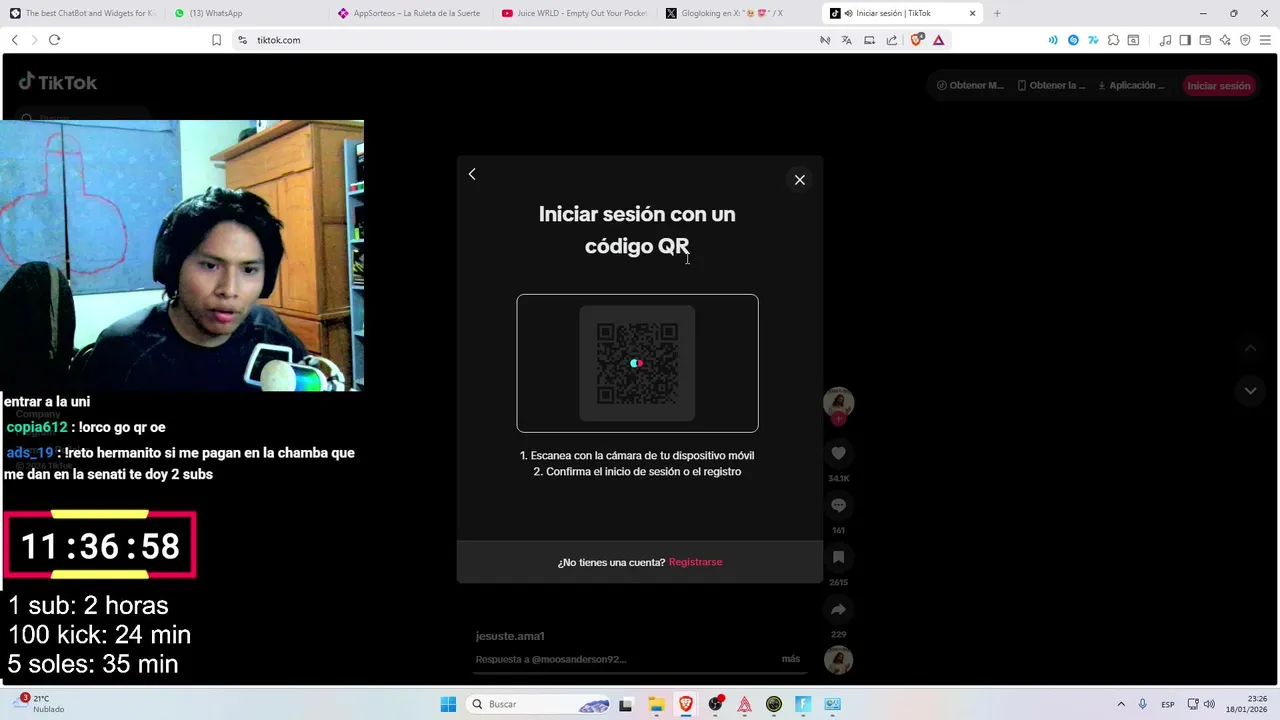
Task: Open the music note playlist icon
Action: click(x=1165, y=40)
